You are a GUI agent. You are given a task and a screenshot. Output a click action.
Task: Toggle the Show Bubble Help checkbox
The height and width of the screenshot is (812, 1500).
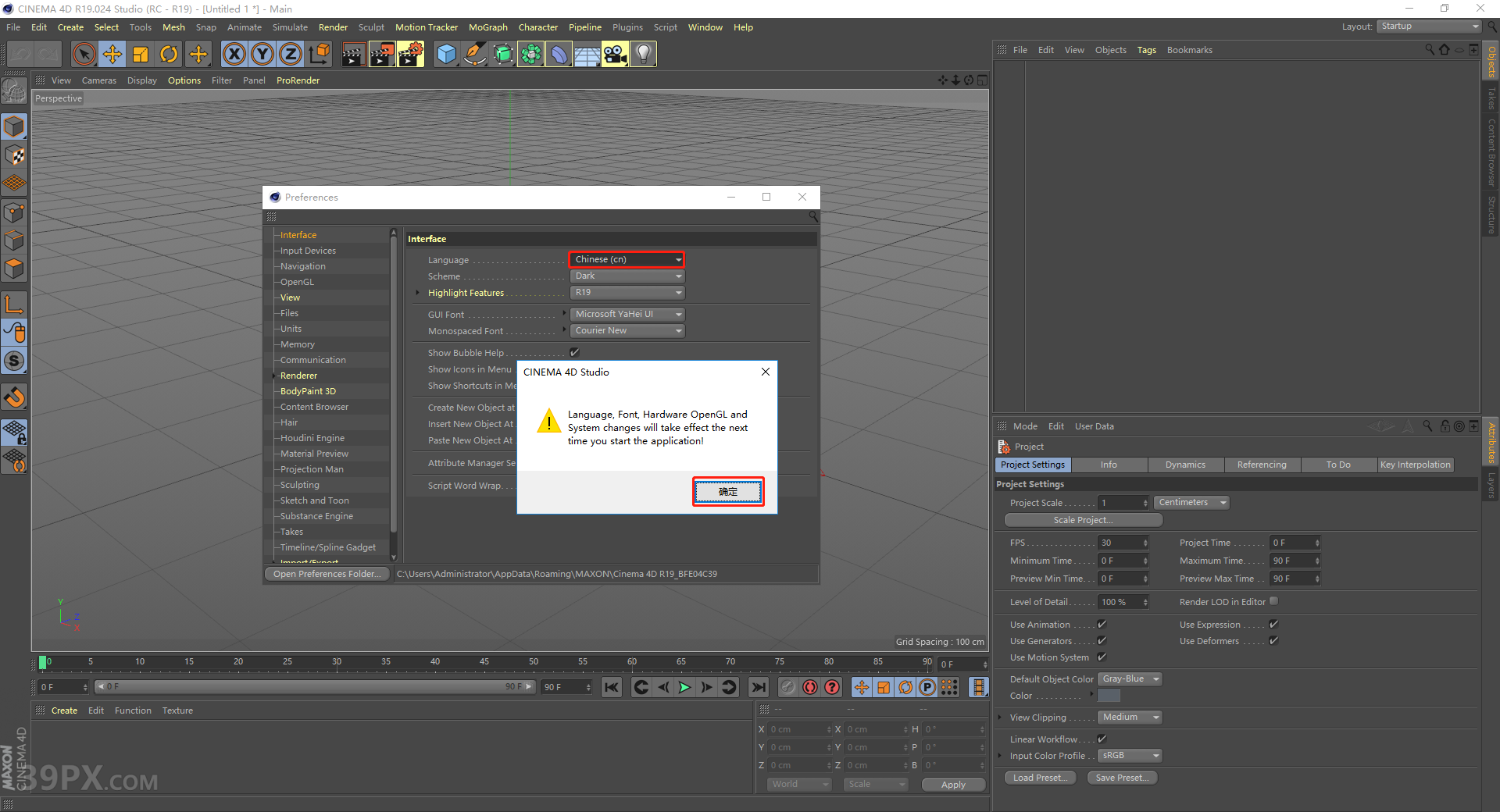tap(574, 352)
